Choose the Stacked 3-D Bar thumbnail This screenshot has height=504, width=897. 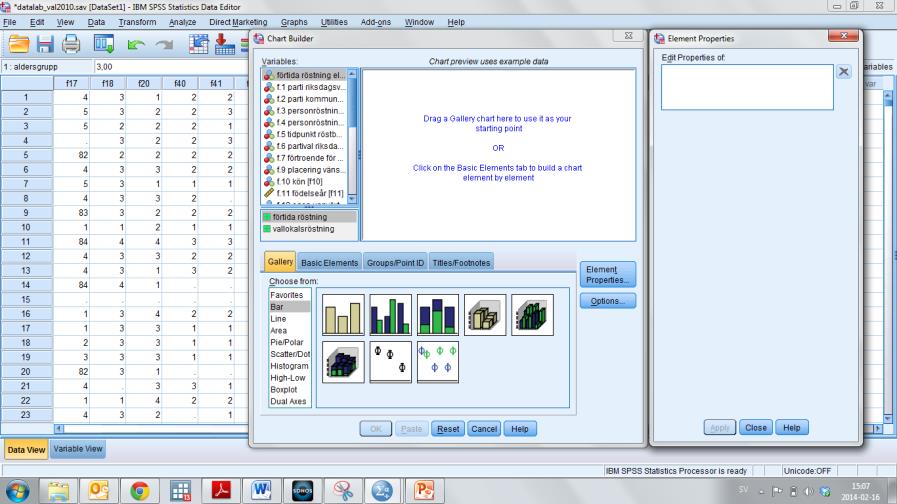click(x=343, y=362)
